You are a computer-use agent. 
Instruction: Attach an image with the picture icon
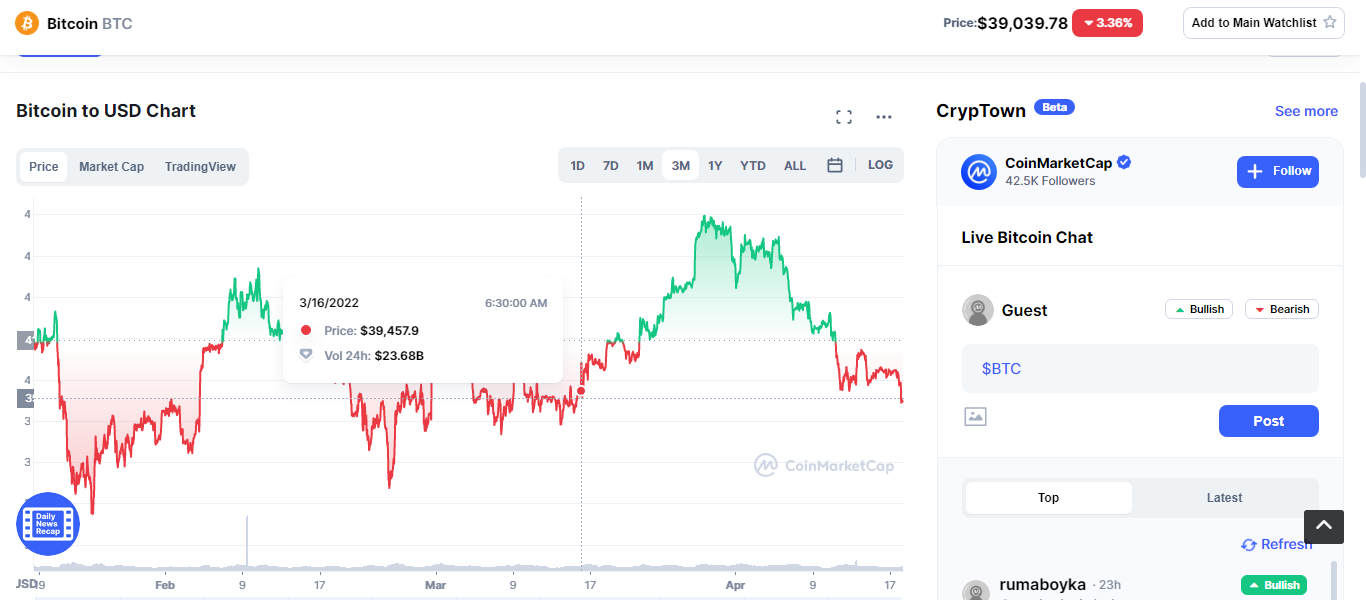coord(975,416)
